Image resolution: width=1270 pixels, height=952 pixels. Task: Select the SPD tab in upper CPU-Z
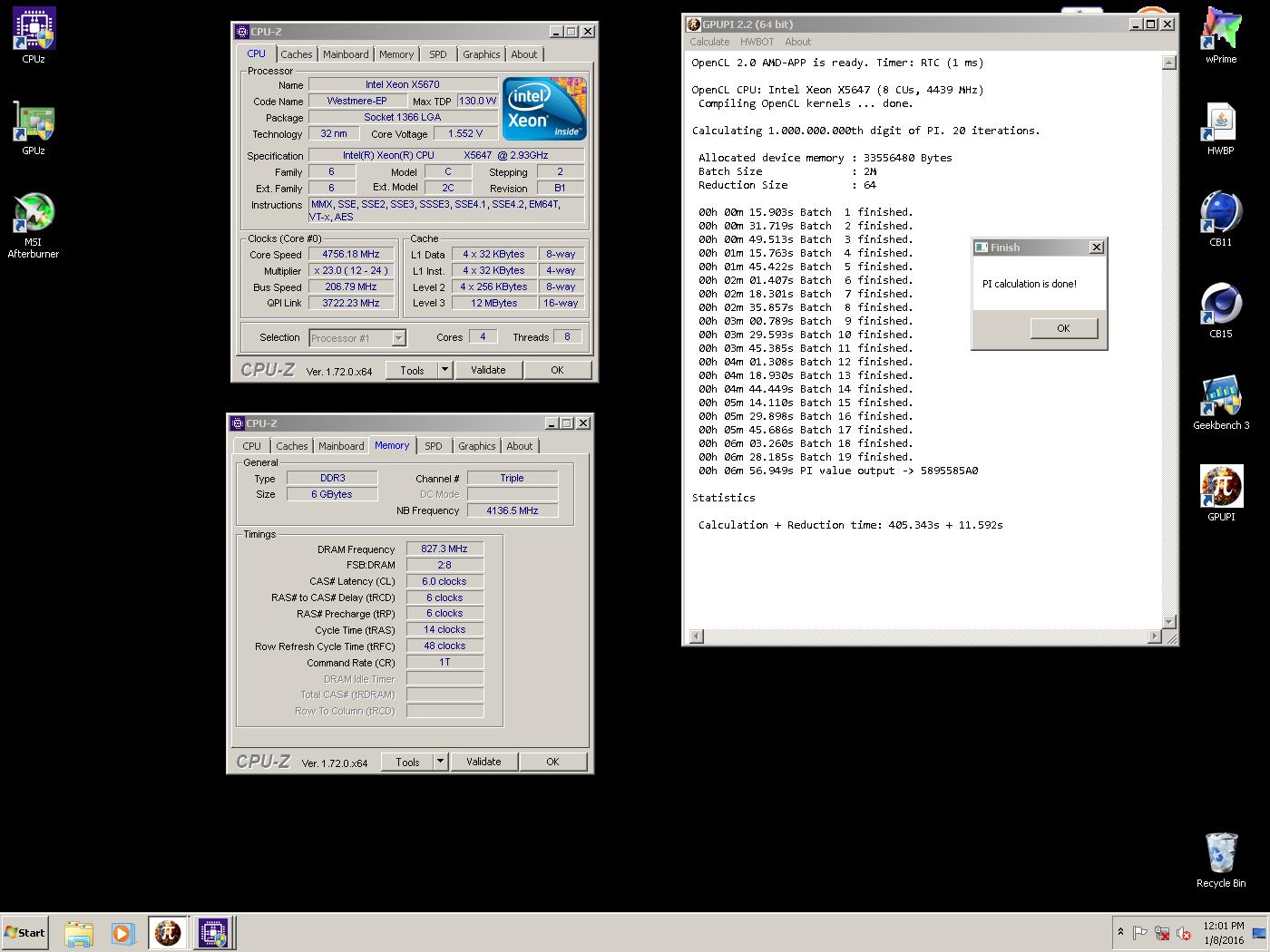click(x=438, y=54)
